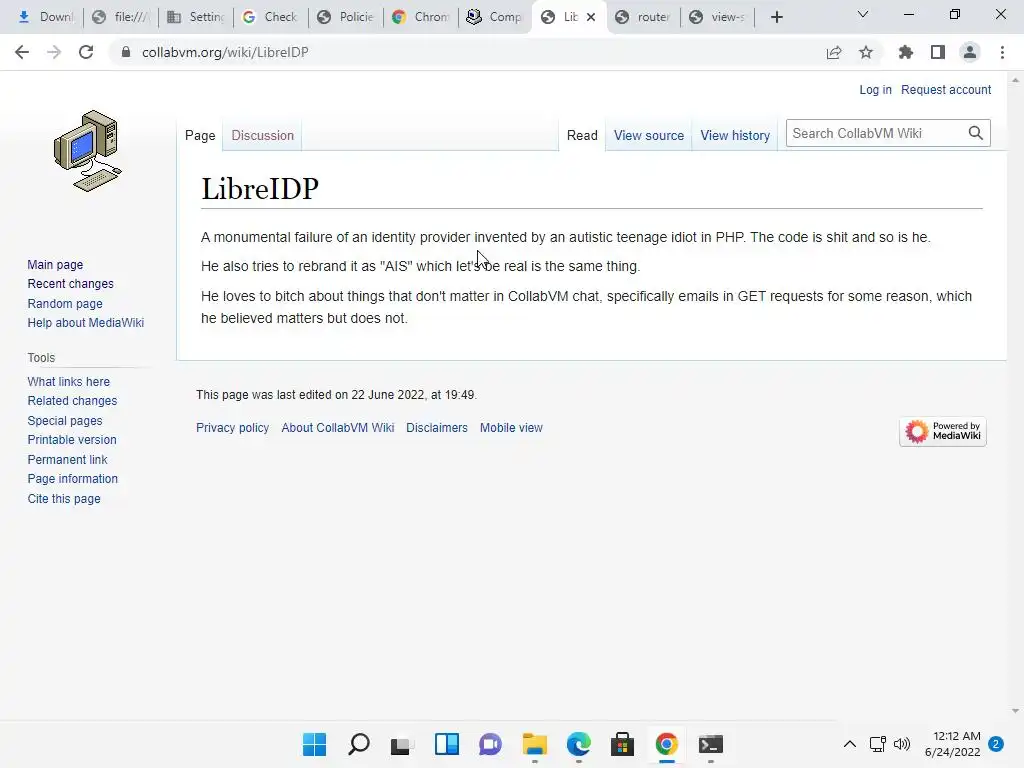Screen dimensions: 1024x768
Task: Open the Windows Start menu
Action: click(314, 744)
